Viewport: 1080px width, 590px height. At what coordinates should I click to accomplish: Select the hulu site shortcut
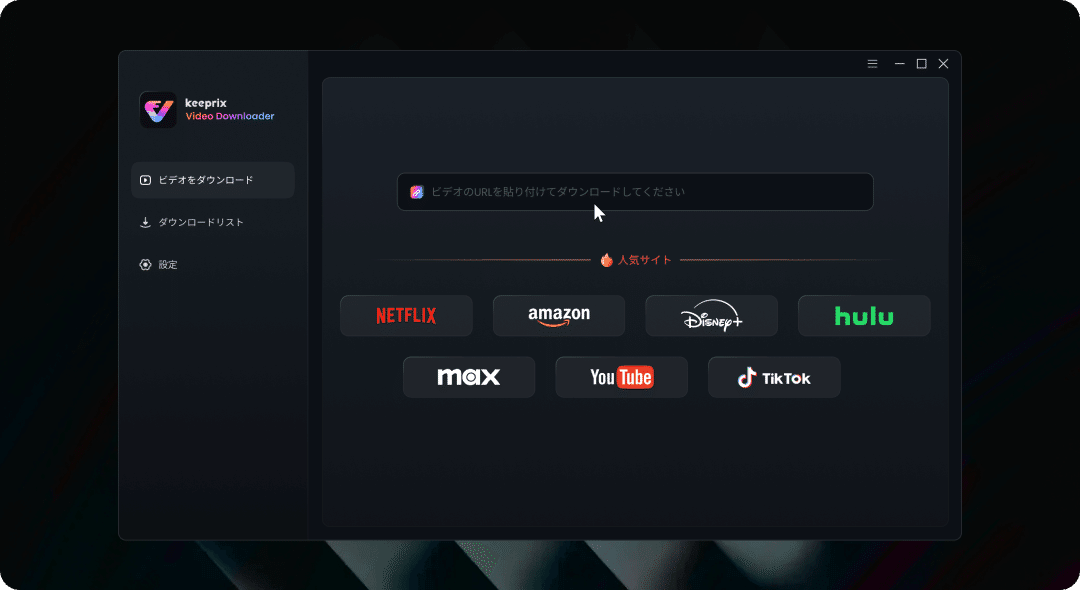[x=864, y=315]
